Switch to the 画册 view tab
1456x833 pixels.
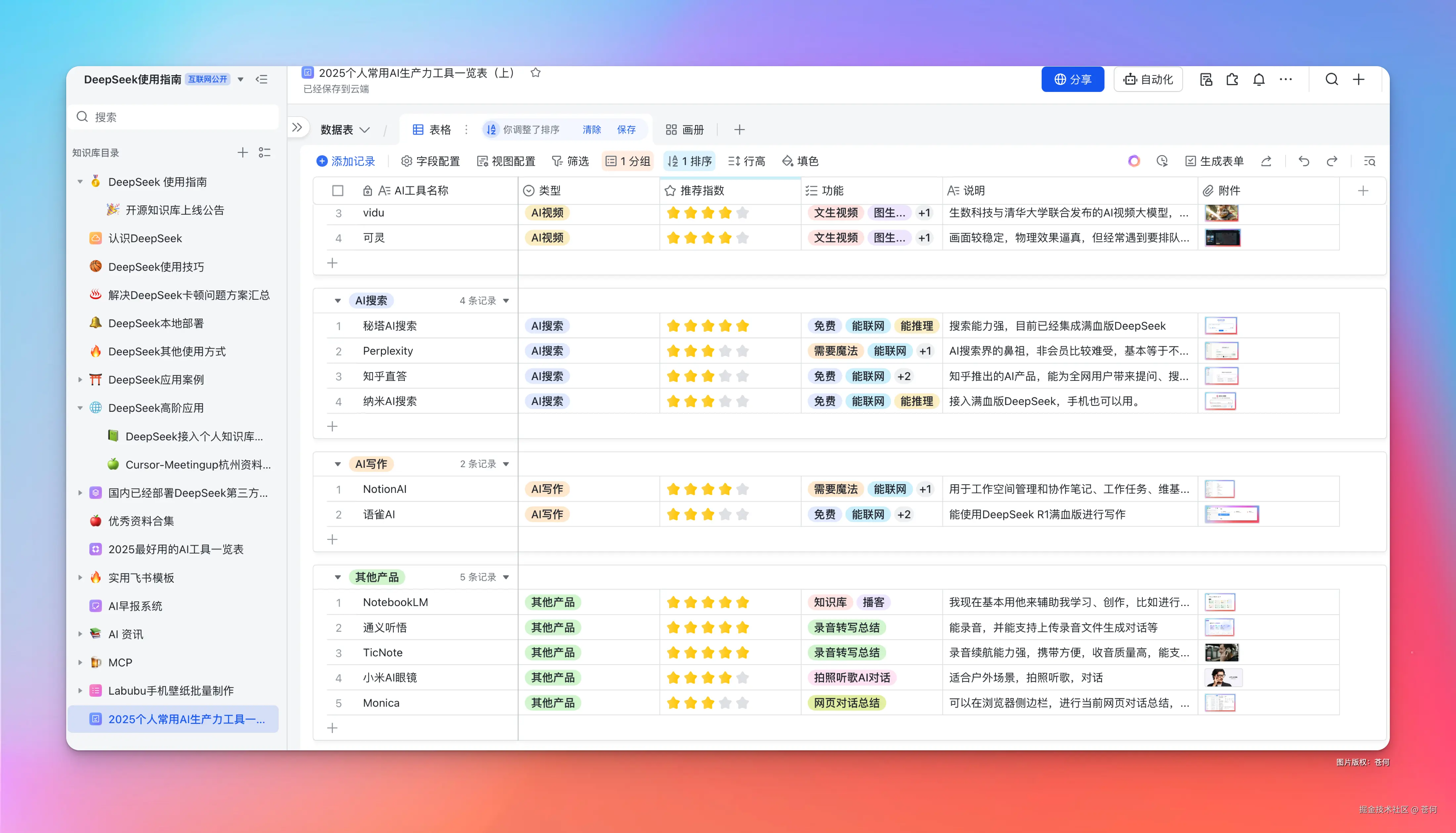685,130
